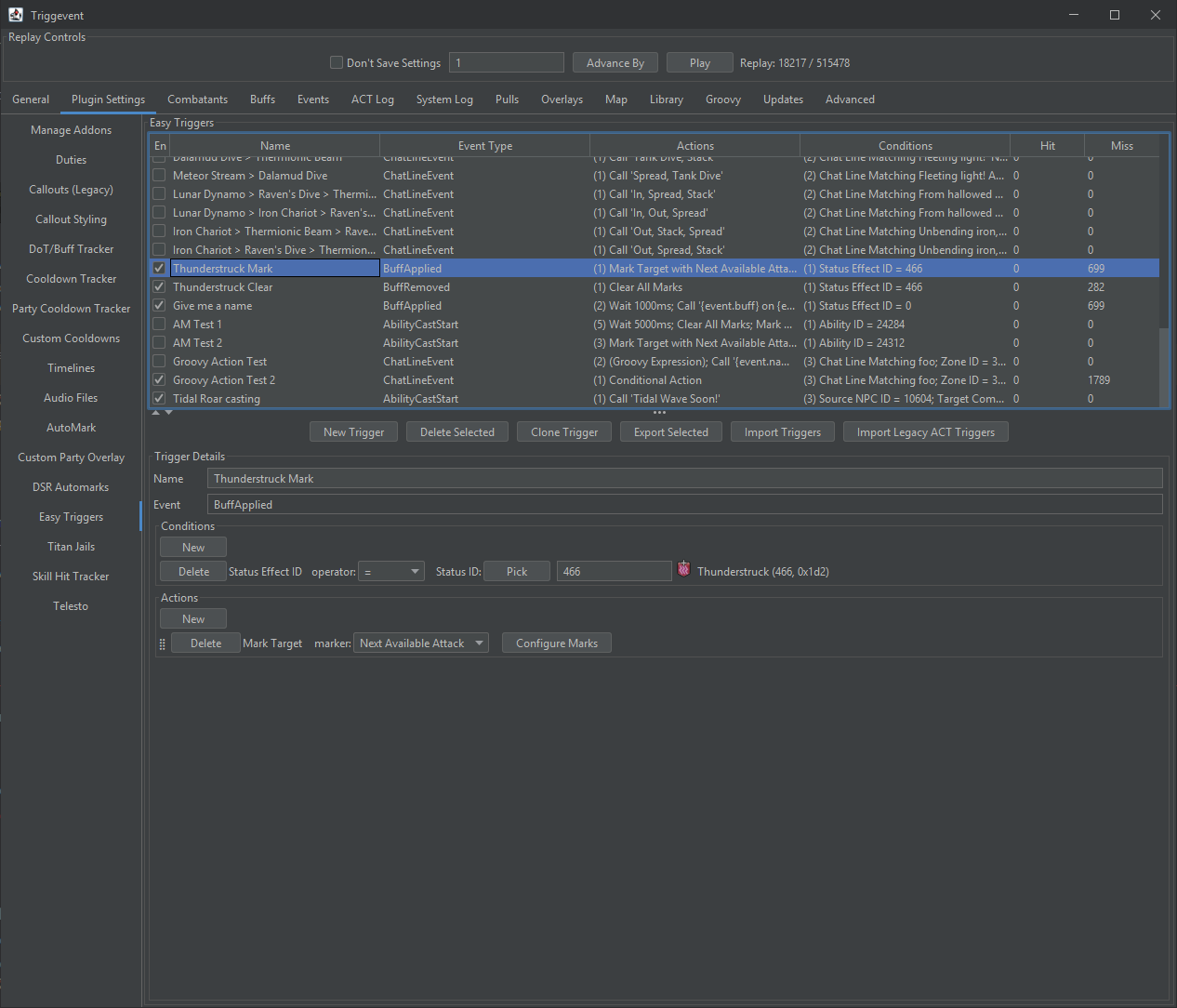
Task: Click the Pick button for Status ID
Action: pos(517,572)
